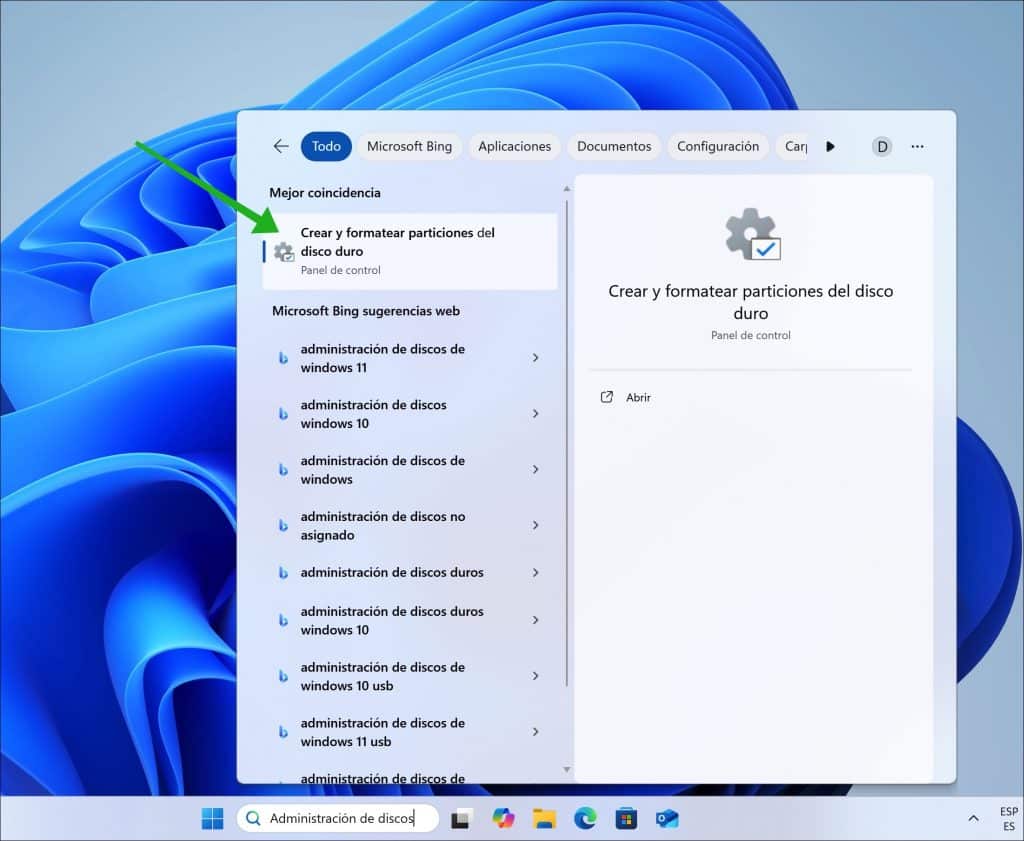Click Bing icon beside discos de windows 11

pos(283,358)
